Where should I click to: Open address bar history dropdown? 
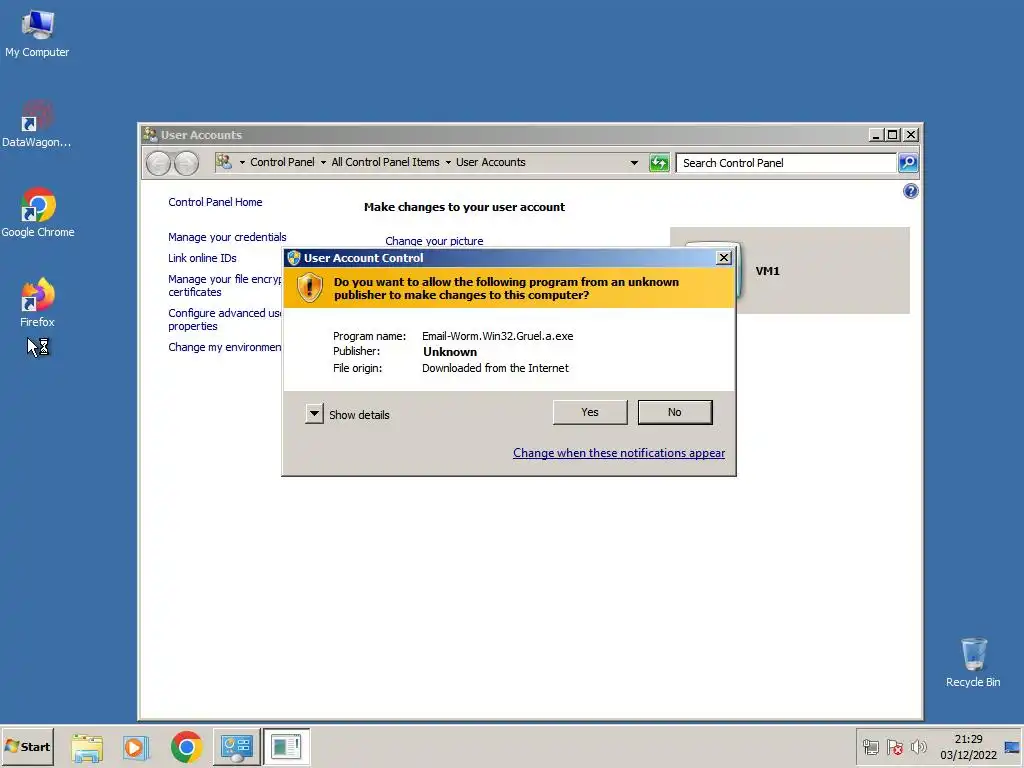coord(634,163)
